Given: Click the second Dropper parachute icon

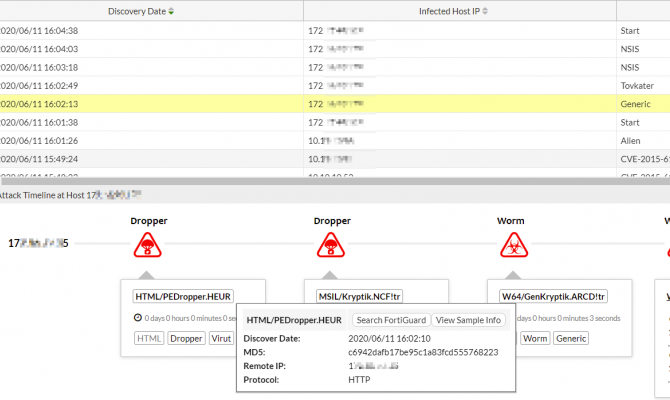Looking at the screenshot, I should pos(331,245).
